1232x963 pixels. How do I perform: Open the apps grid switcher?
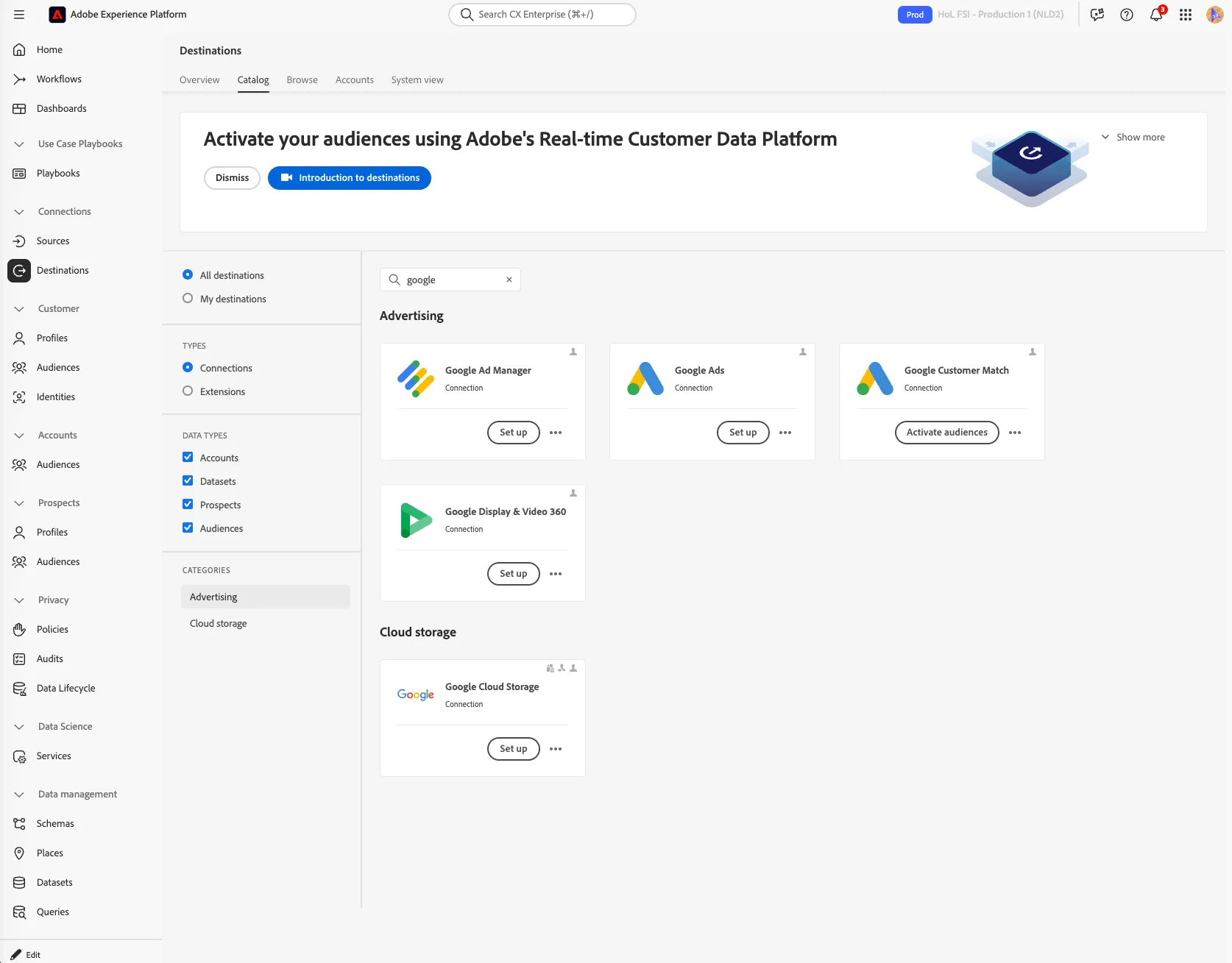(x=1186, y=15)
